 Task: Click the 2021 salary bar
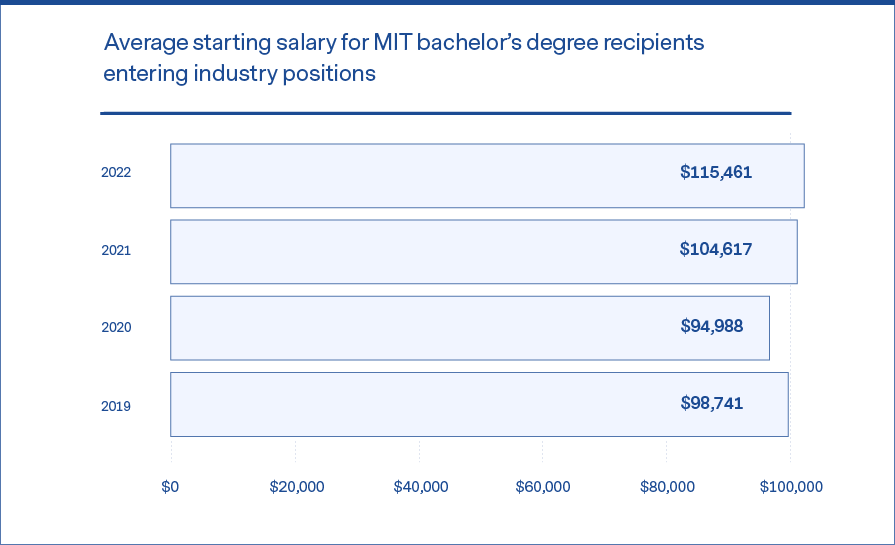click(x=484, y=252)
